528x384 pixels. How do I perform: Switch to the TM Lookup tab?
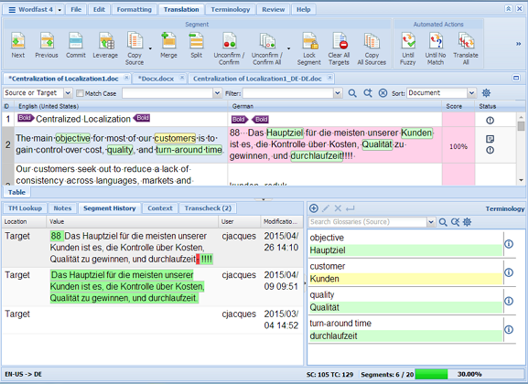[25, 208]
